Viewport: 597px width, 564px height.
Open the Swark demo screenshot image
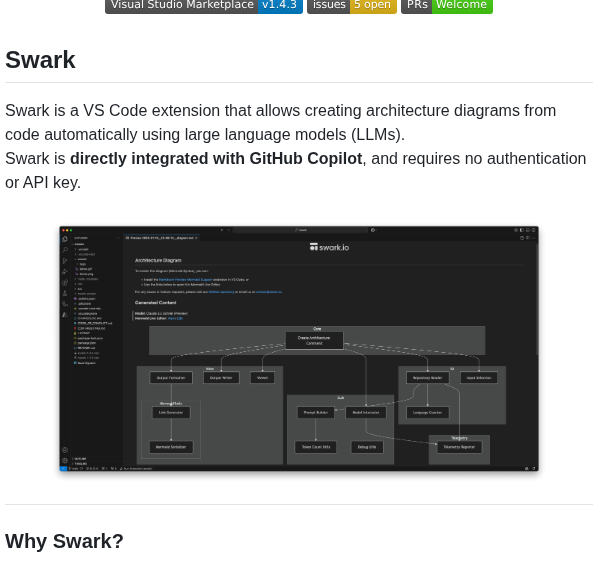pyautogui.click(x=299, y=349)
